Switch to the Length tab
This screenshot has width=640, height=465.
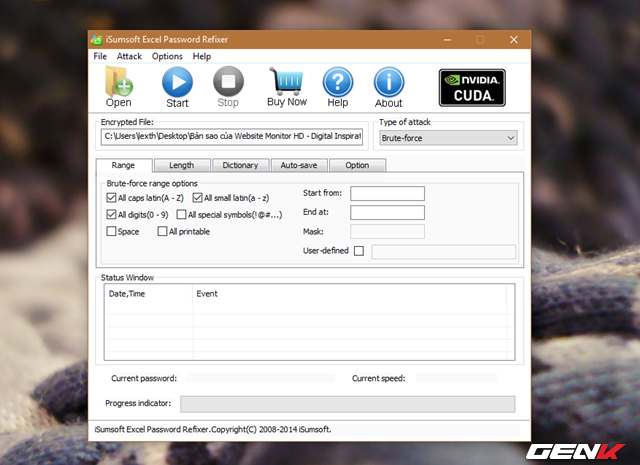coord(182,165)
